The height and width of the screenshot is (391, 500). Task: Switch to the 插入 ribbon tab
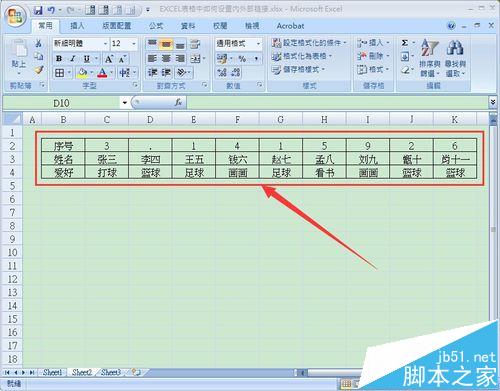coord(77,26)
